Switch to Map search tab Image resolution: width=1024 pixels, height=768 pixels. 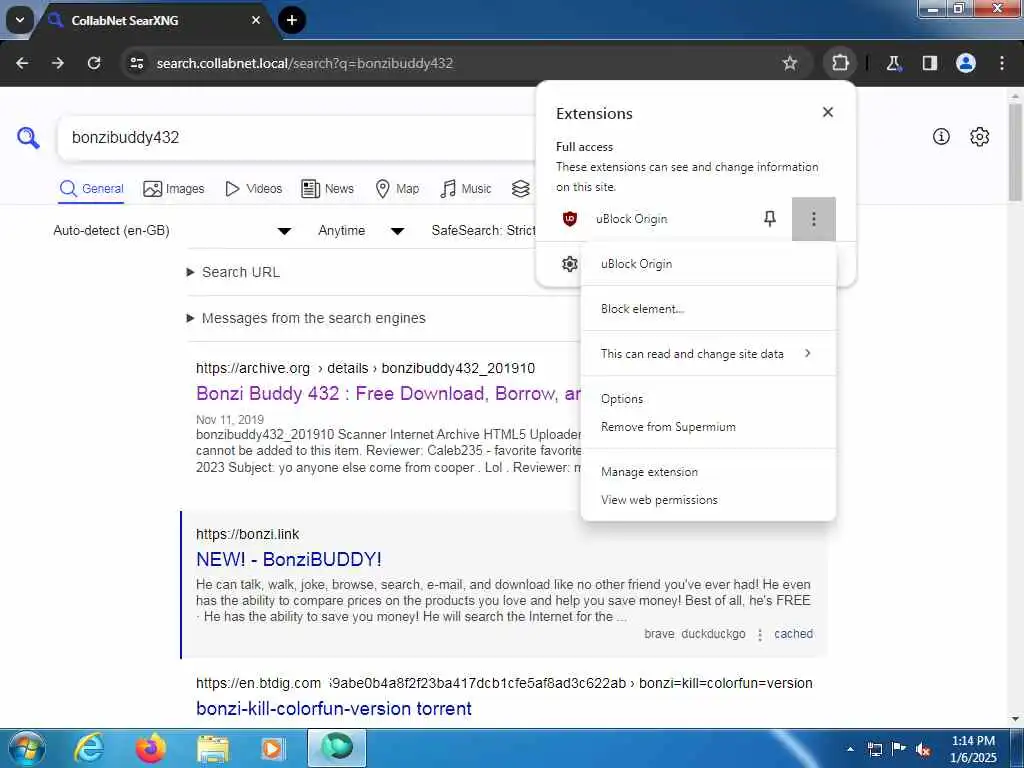coord(397,189)
